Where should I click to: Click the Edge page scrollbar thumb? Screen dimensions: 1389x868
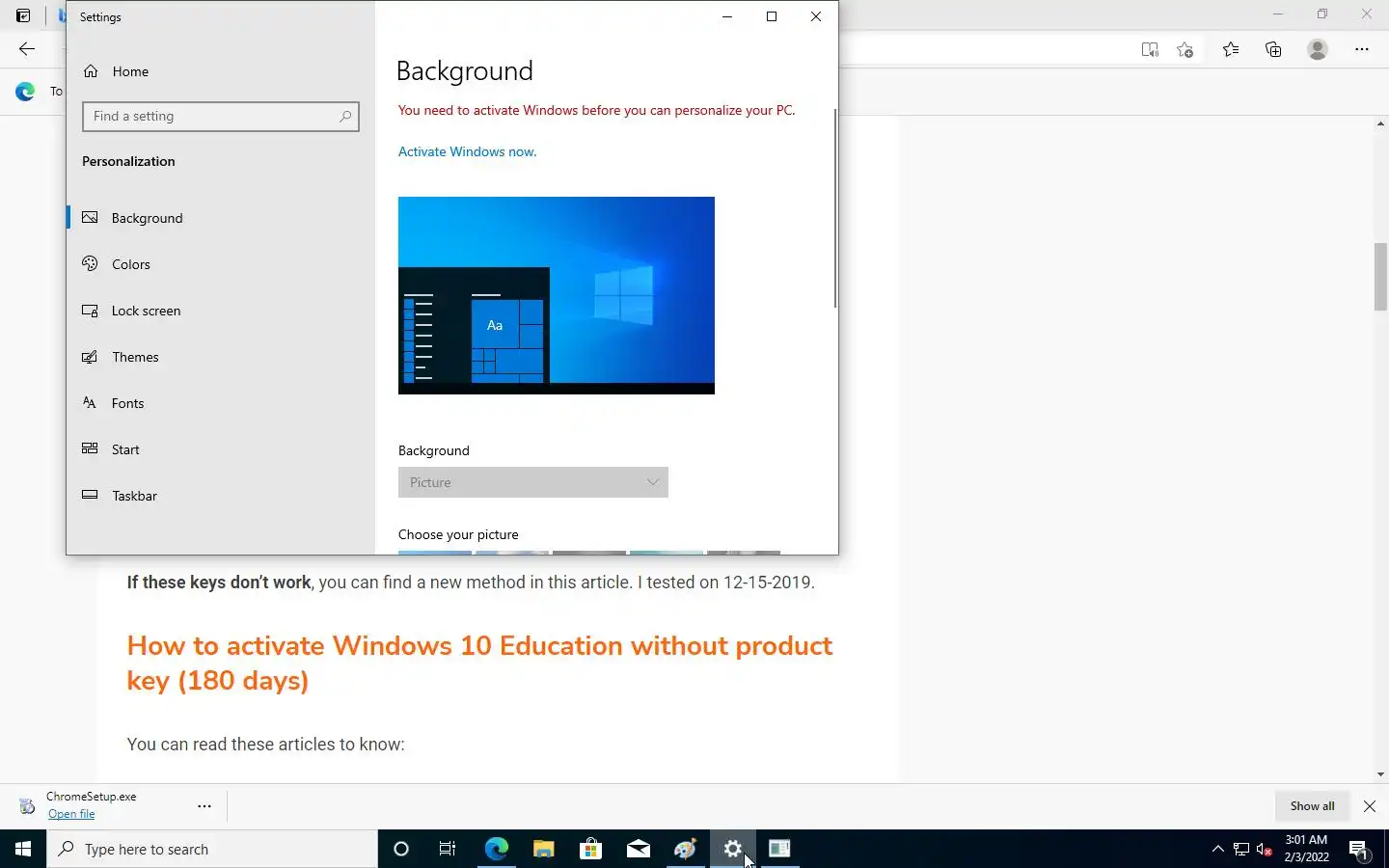[x=1381, y=277]
